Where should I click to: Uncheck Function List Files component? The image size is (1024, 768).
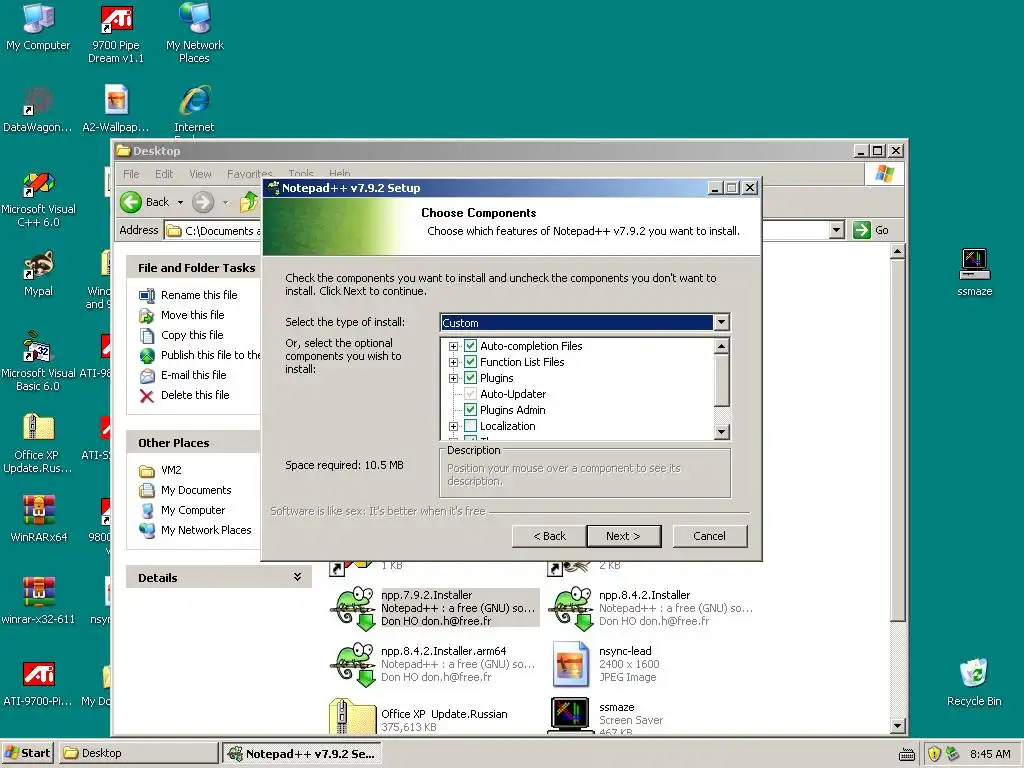click(470, 362)
